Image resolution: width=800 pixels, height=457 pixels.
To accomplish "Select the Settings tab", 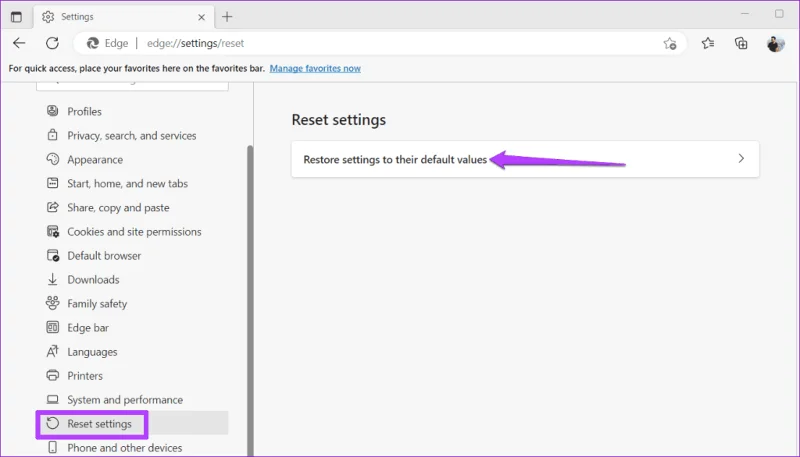I will [124, 17].
